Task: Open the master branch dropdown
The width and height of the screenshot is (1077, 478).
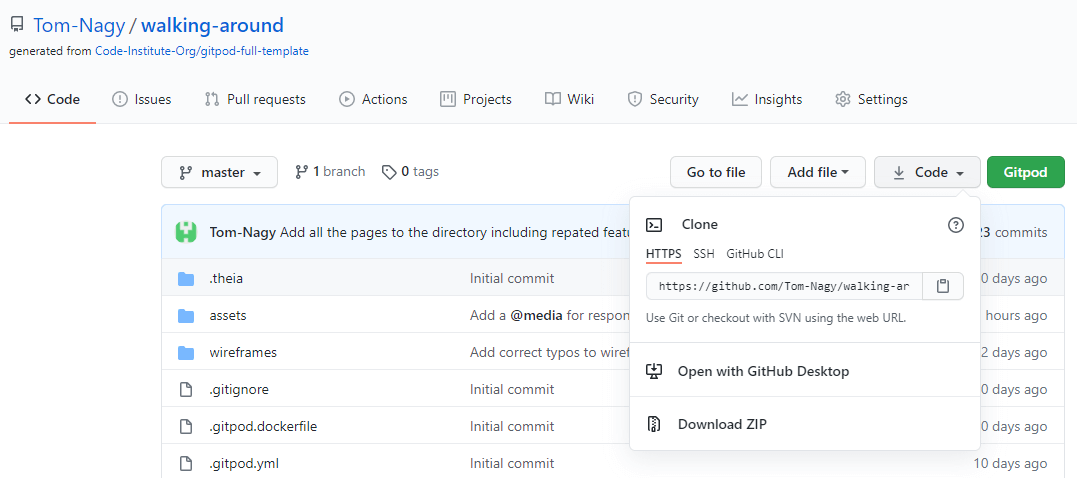Action: 220,172
